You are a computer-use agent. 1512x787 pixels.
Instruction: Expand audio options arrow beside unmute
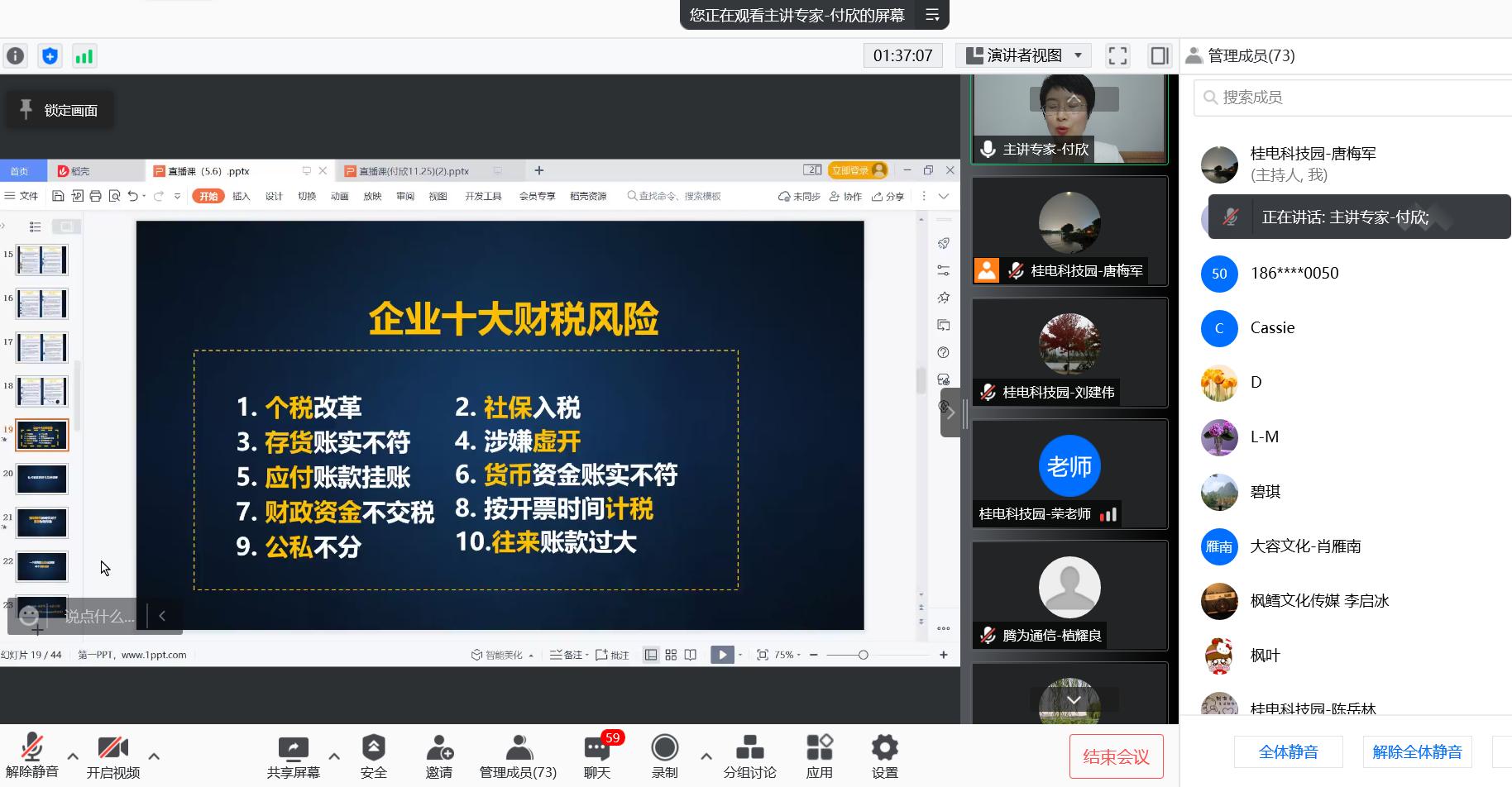73,756
